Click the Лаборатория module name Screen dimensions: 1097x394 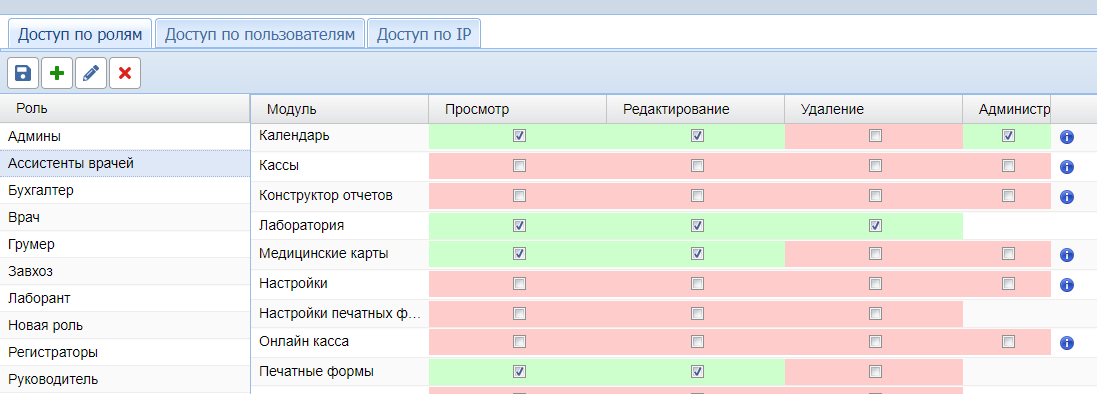[x=301, y=226]
